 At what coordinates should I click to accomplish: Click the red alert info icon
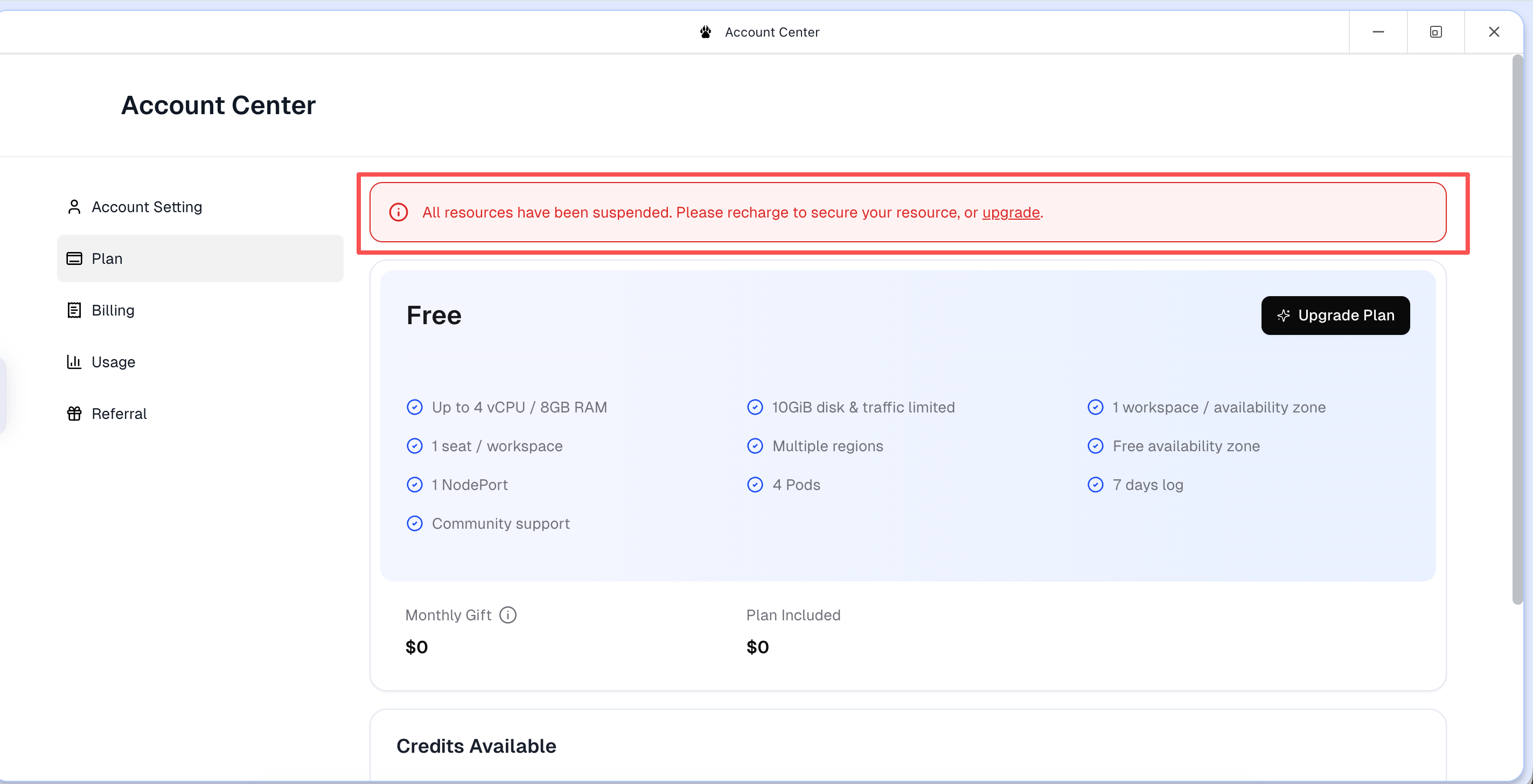[x=398, y=212]
